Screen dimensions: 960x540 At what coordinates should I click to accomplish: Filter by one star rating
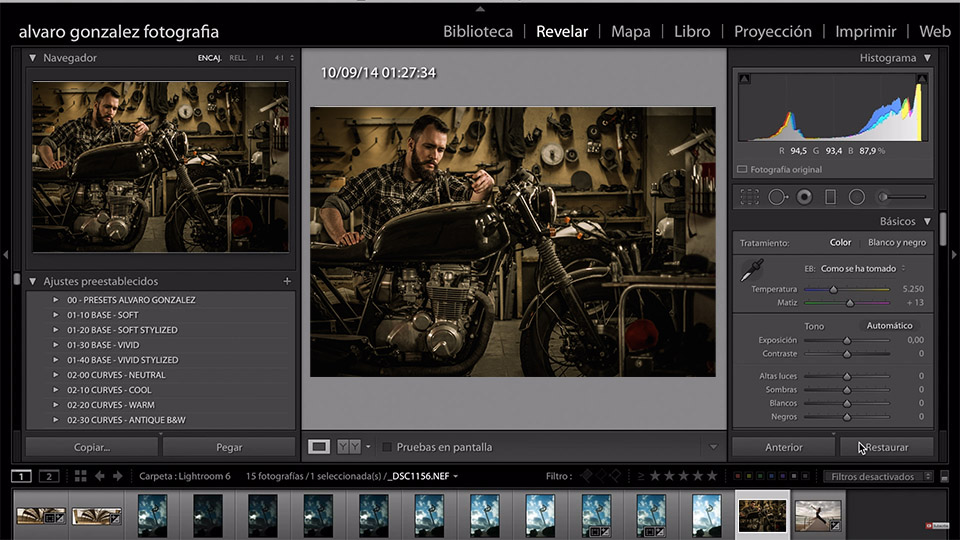655,476
